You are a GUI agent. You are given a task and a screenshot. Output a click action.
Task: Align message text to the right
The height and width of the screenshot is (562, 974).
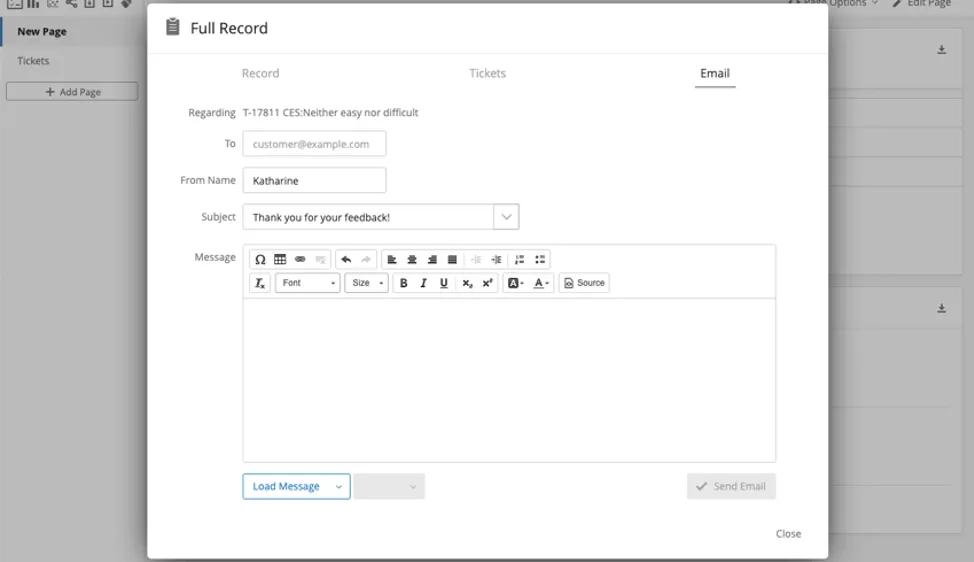[x=432, y=260]
